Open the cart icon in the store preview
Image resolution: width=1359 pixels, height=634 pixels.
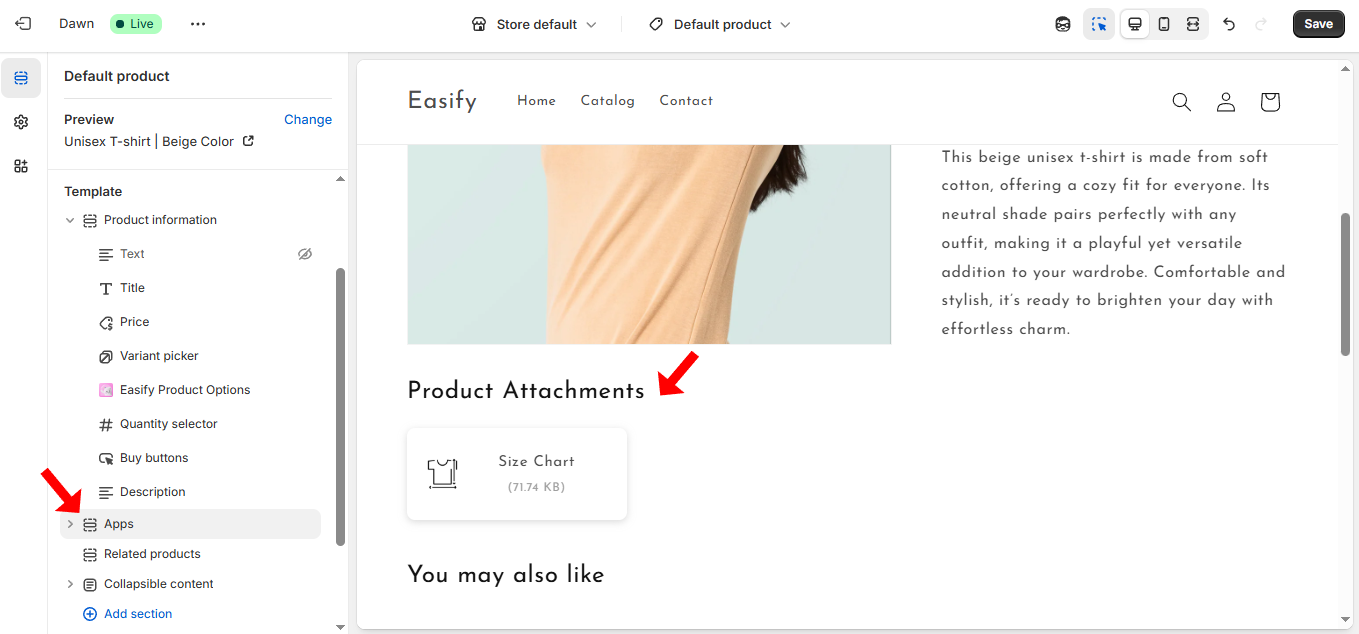pos(1270,101)
